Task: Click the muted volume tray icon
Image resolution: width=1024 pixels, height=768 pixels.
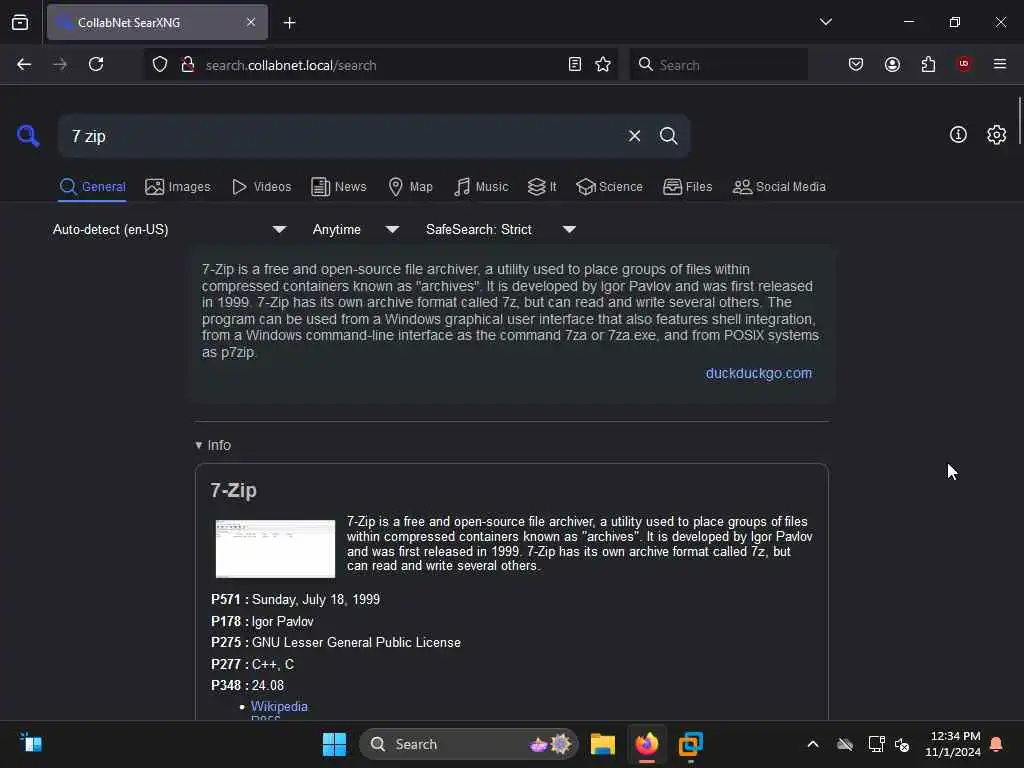Action: click(902, 744)
